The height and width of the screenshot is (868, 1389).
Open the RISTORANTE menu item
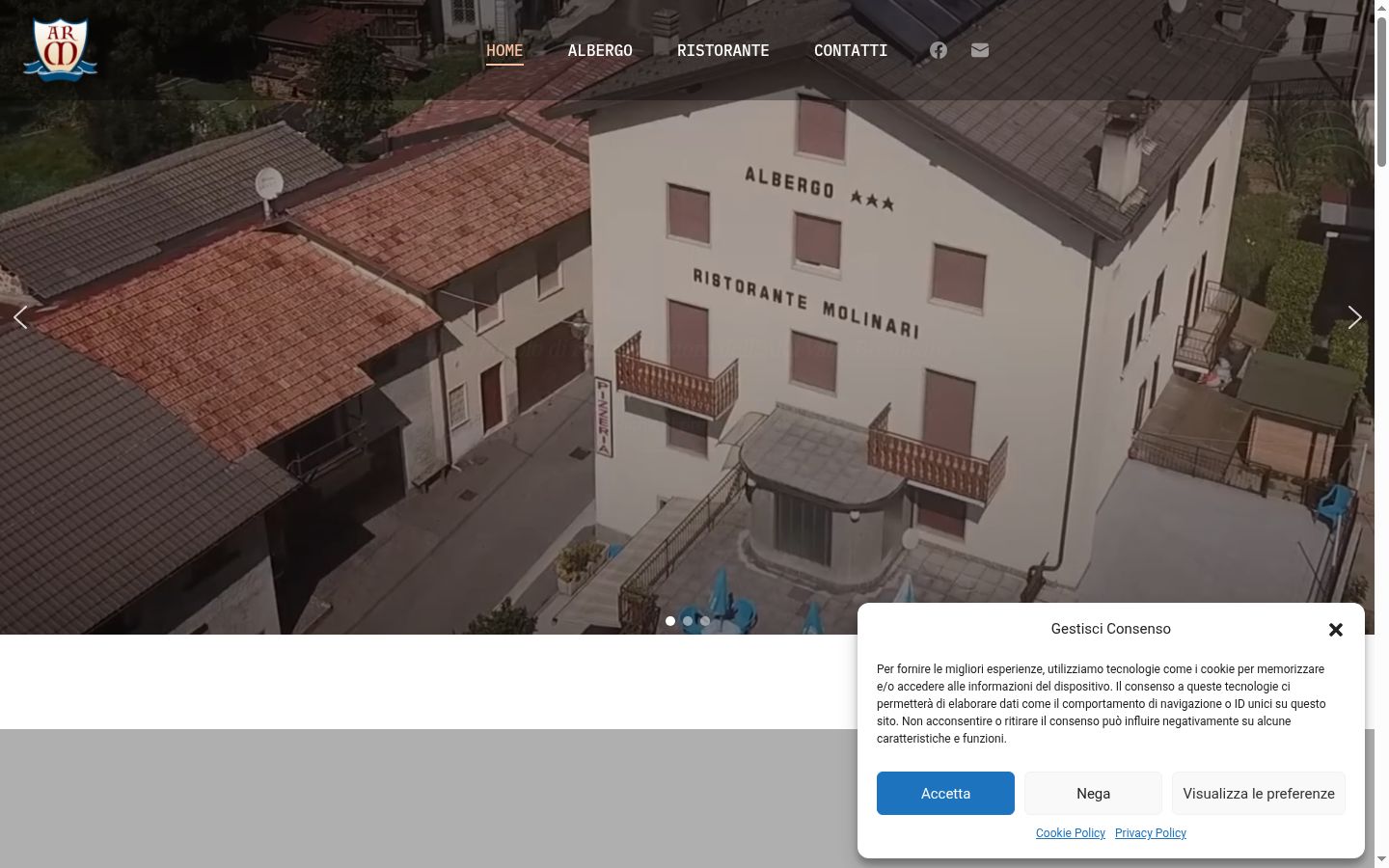[723, 50]
